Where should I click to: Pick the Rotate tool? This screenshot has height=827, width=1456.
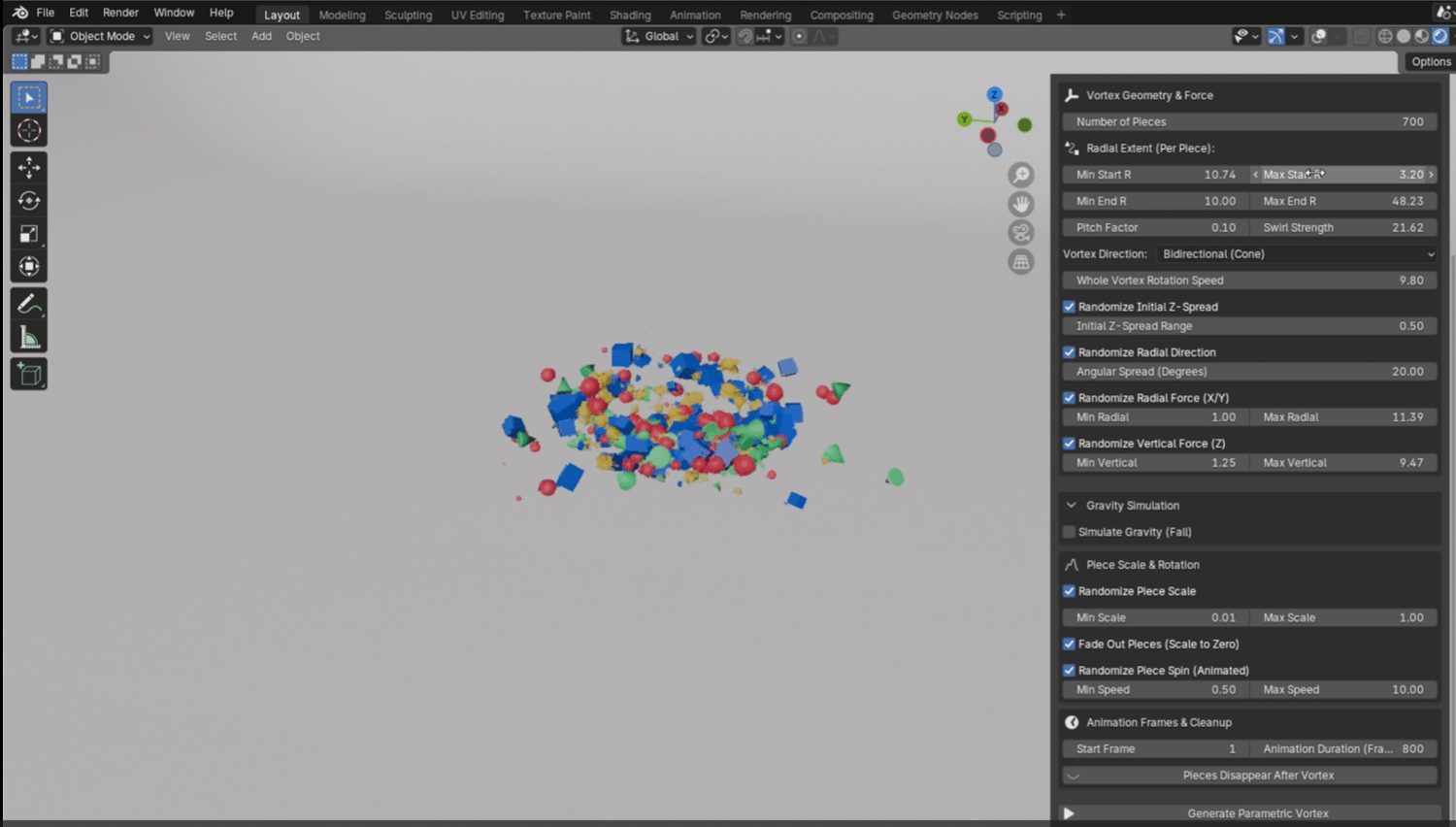click(x=29, y=201)
